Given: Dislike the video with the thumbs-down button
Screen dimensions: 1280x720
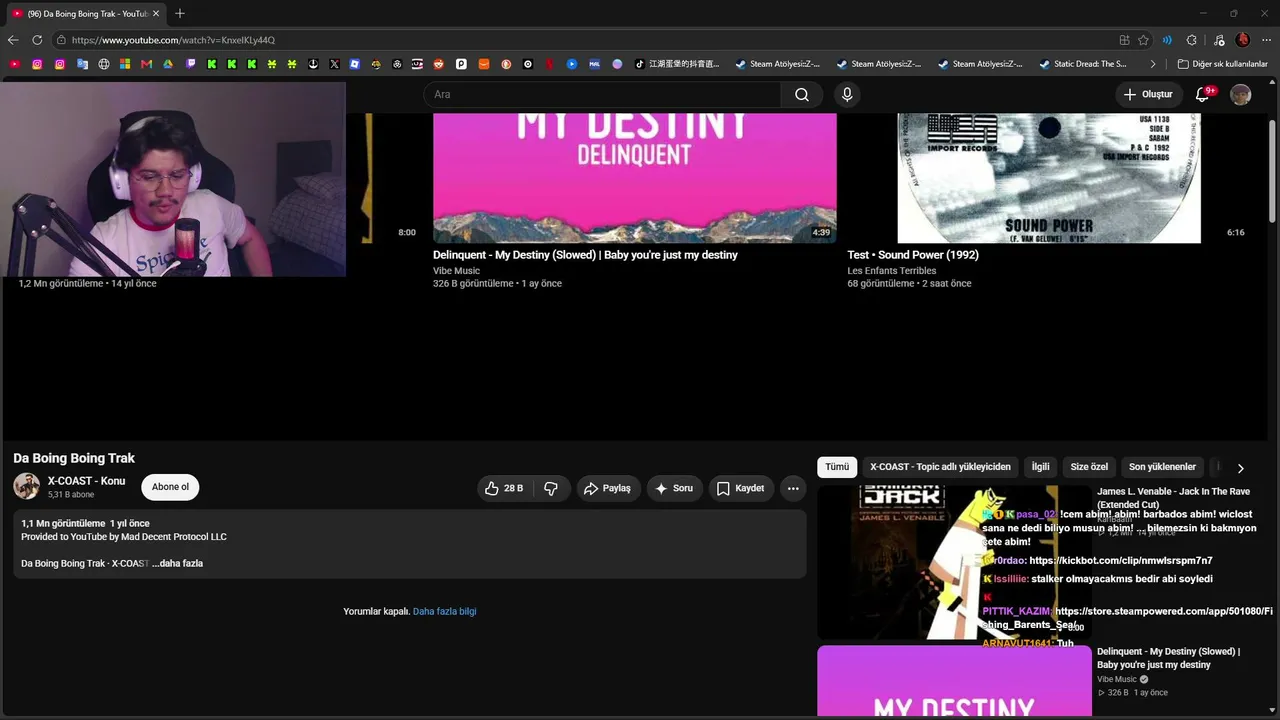Looking at the screenshot, I should coord(551,488).
